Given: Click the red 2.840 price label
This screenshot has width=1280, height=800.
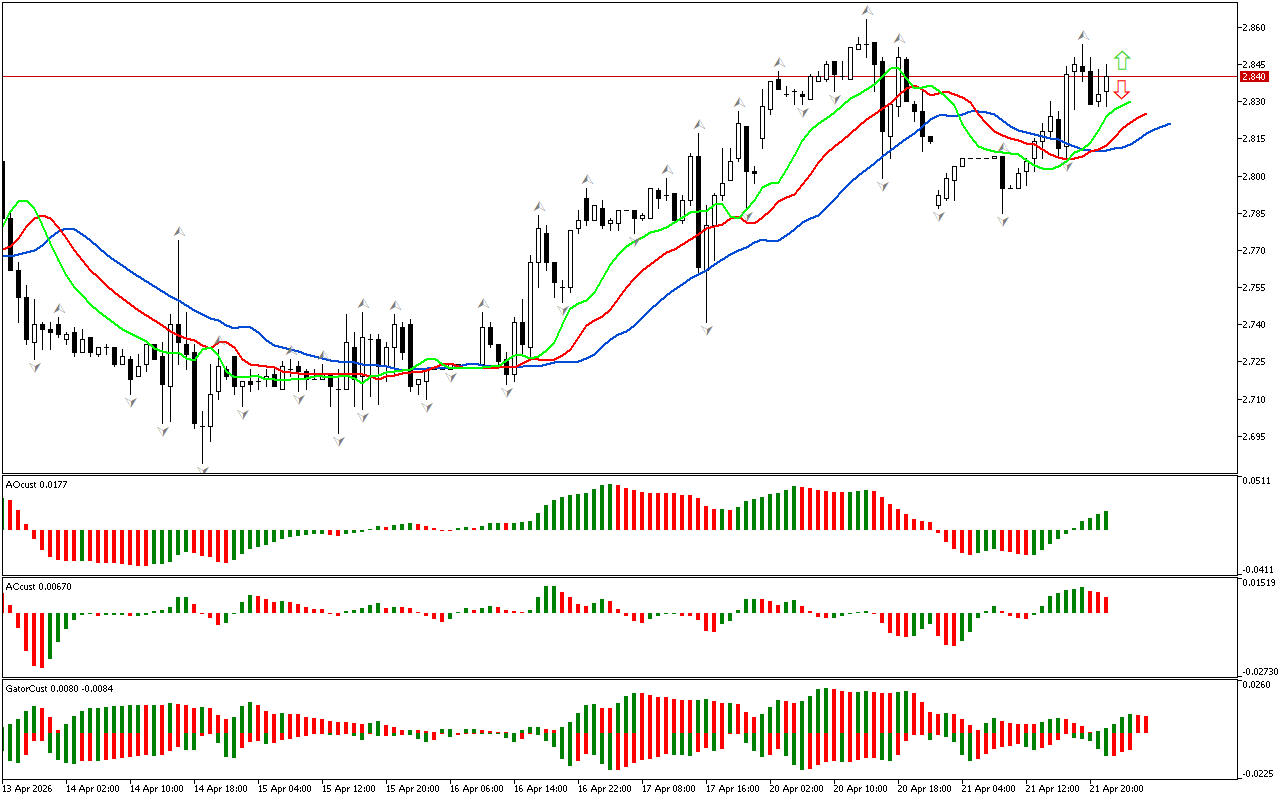Looking at the screenshot, I should [1253, 77].
